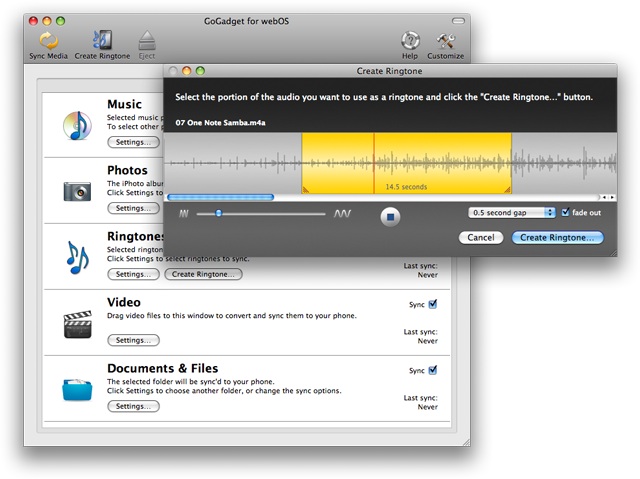
Task: Click the blue horizontal waveform scrollbar
Action: 220,197
